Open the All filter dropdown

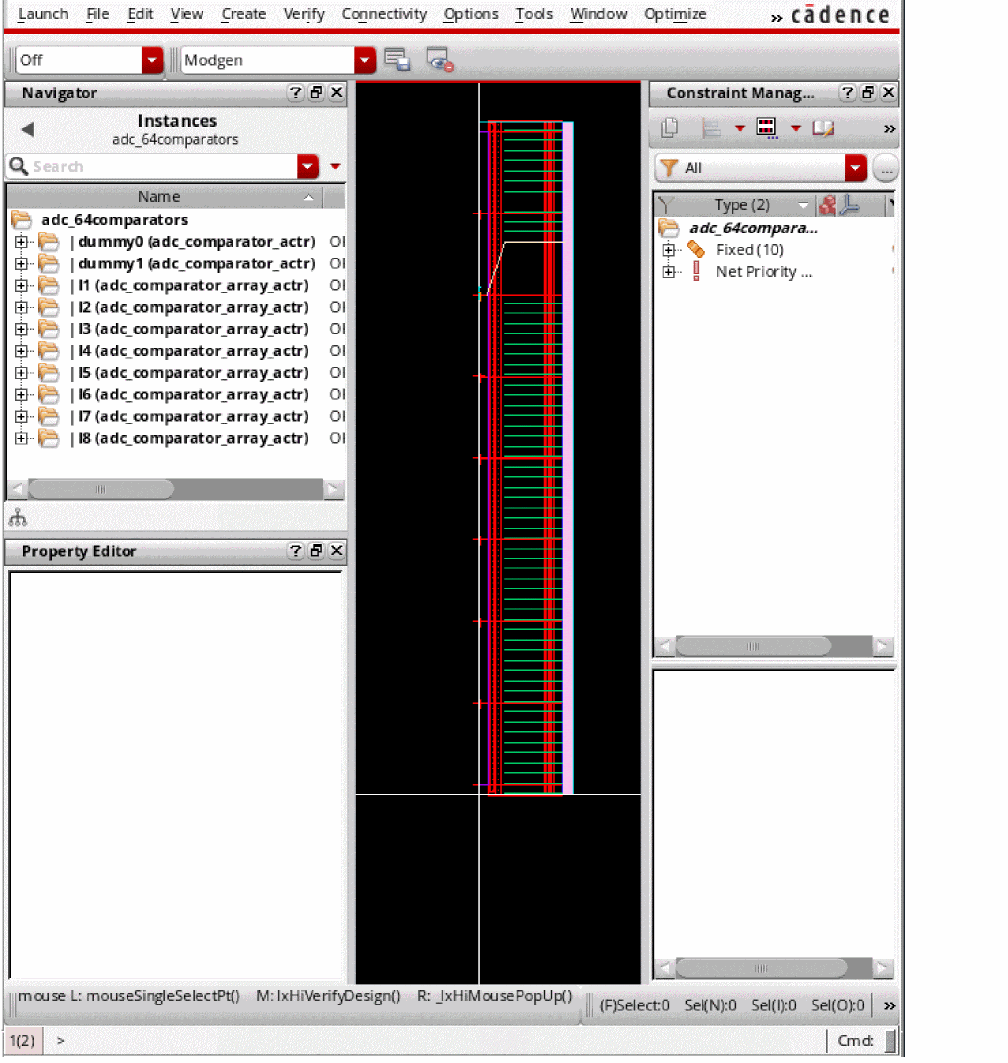tap(855, 168)
